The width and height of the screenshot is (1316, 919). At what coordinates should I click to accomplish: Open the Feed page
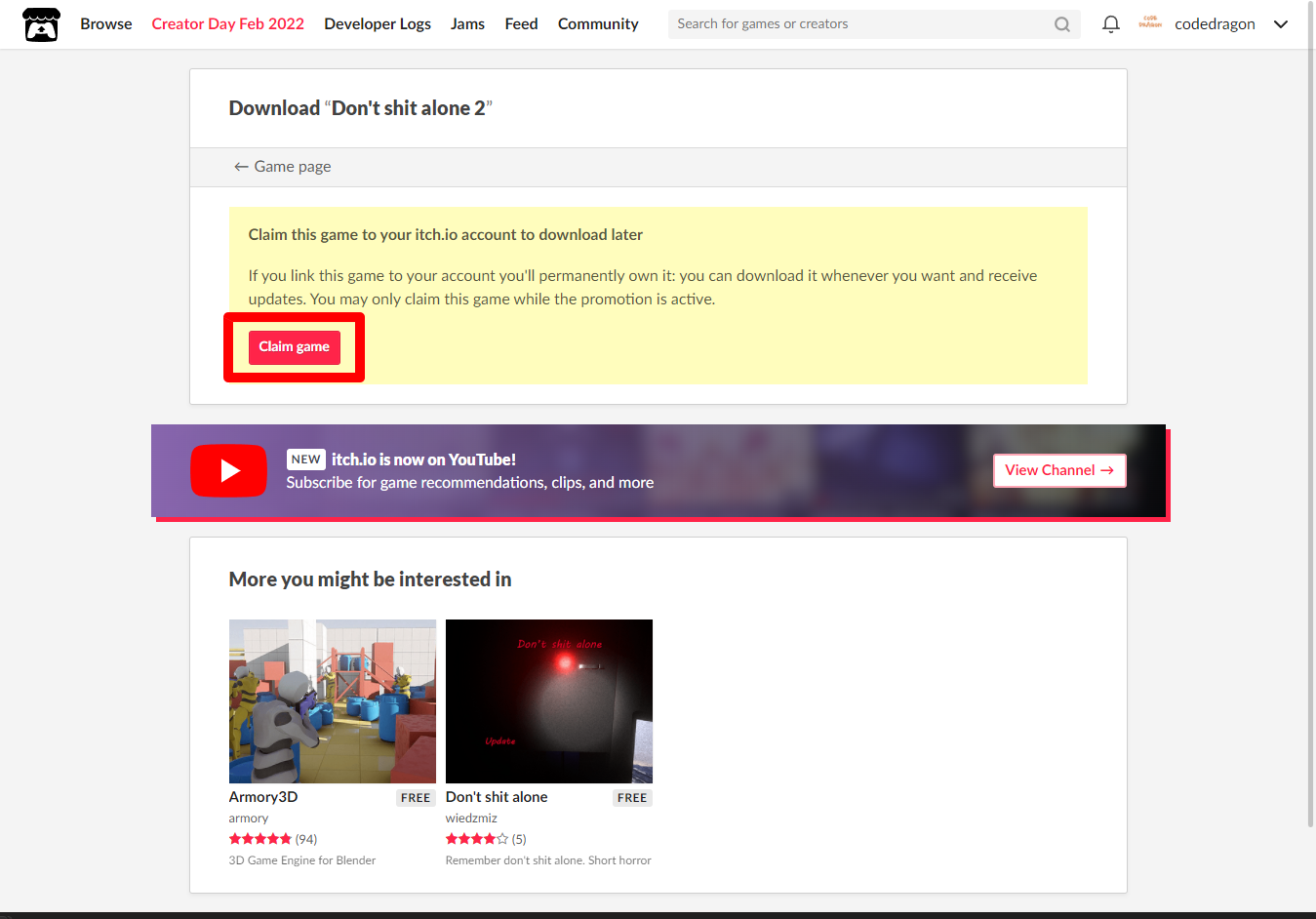coord(521,24)
